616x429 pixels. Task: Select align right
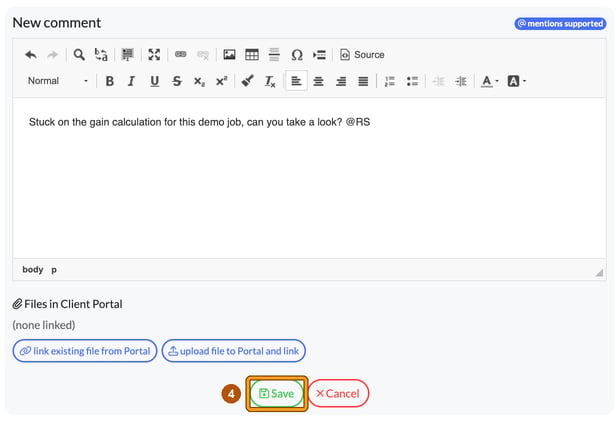tap(341, 81)
